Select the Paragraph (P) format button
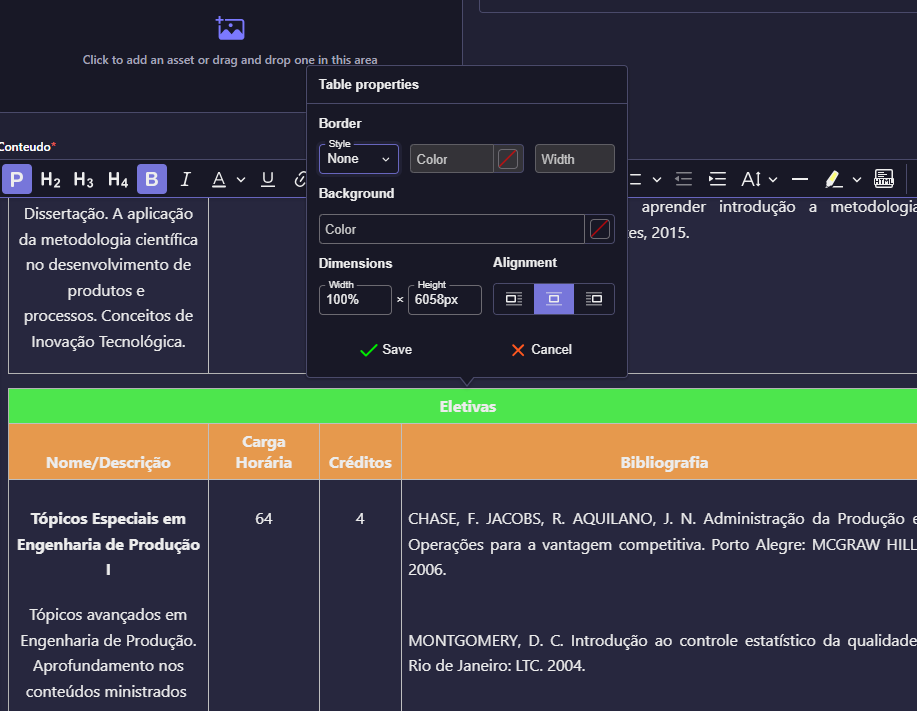This screenshot has width=917, height=711. 16,179
